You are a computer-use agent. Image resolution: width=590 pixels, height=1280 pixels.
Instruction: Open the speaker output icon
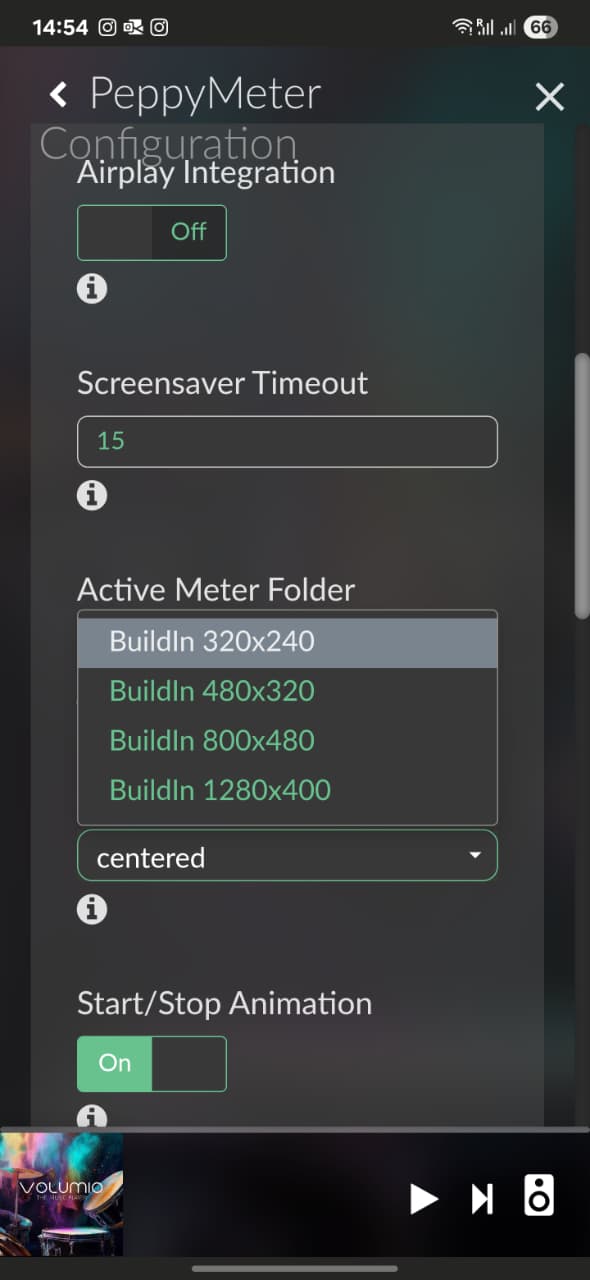click(x=539, y=1196)
